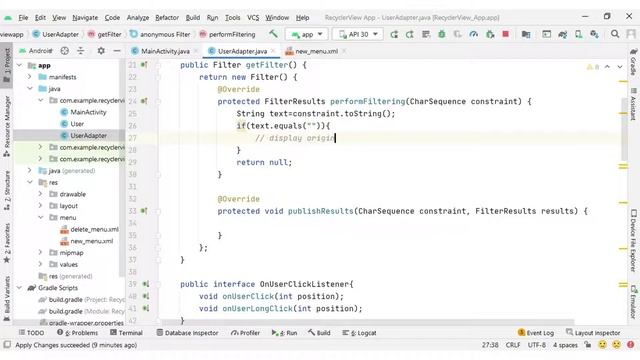Click the read-only lock icon in status bar
The image size is (640, 360).
587,345
